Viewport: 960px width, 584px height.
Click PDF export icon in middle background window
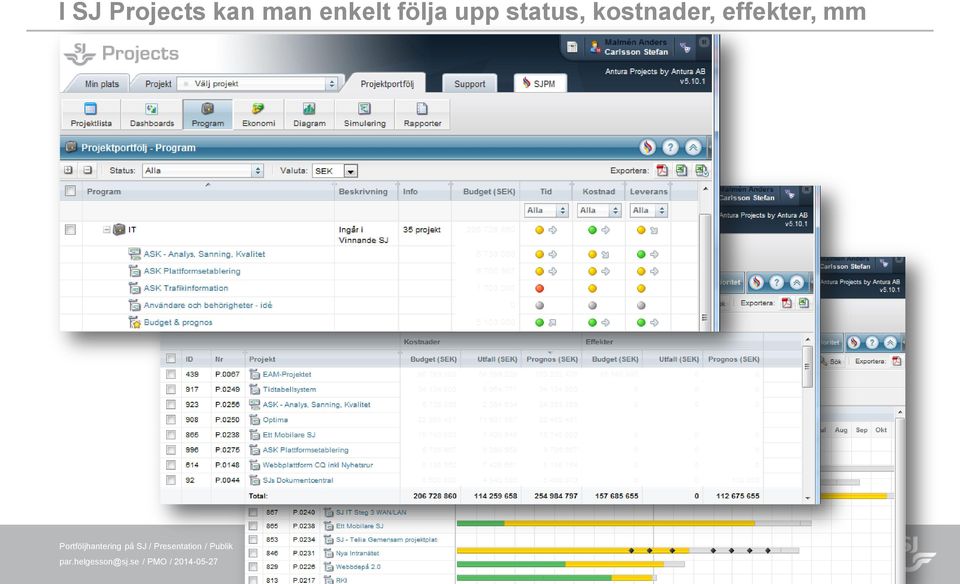(787, 303)
